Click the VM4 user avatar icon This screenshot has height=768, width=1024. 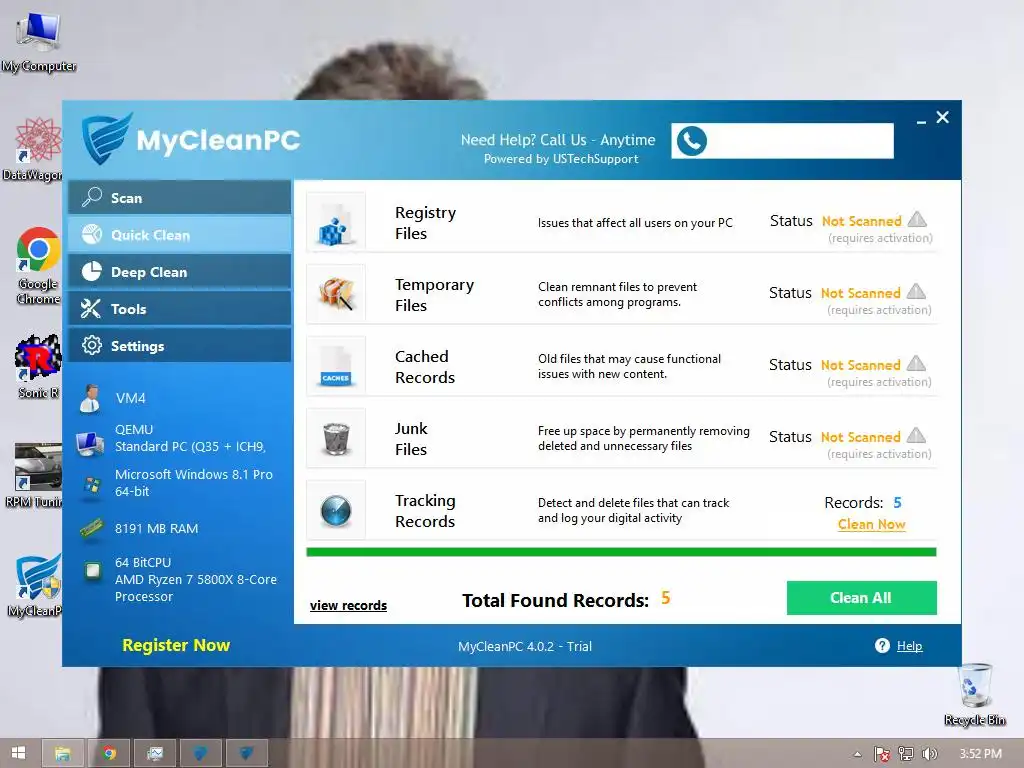tap(89, 398)
